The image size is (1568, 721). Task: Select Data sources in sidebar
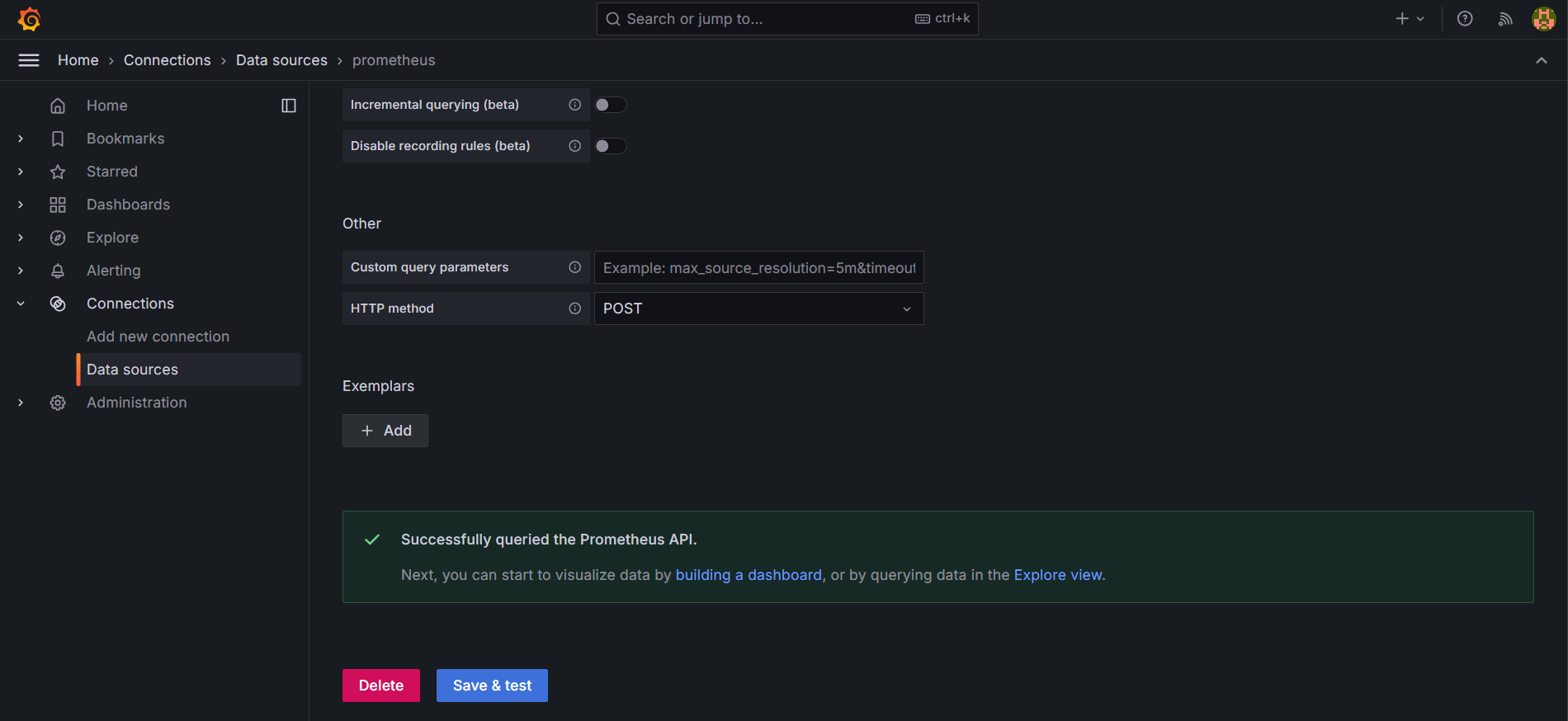(x=189, y=370)
